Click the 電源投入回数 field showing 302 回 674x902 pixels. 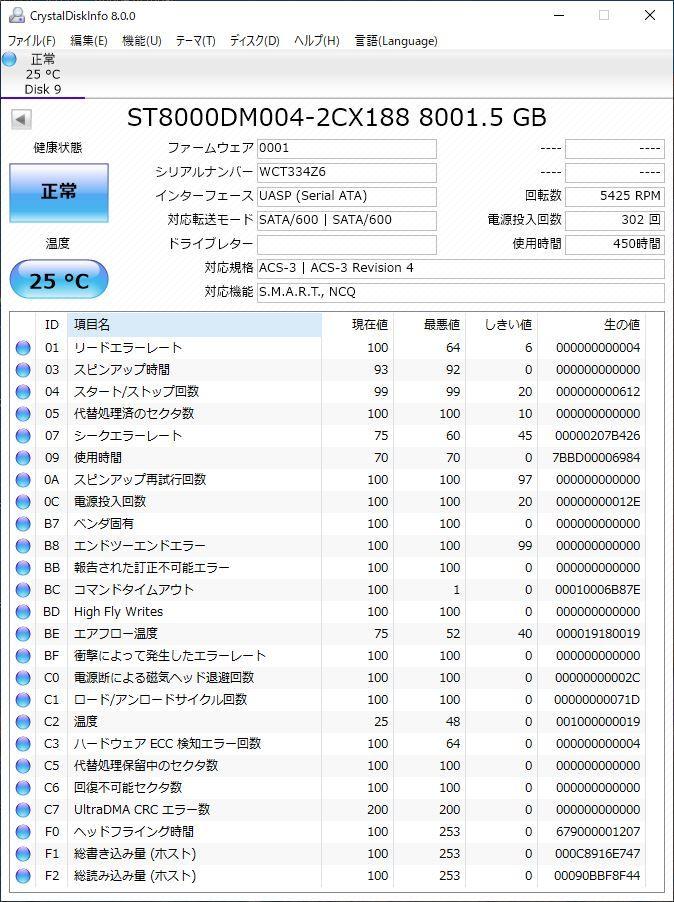615,220
